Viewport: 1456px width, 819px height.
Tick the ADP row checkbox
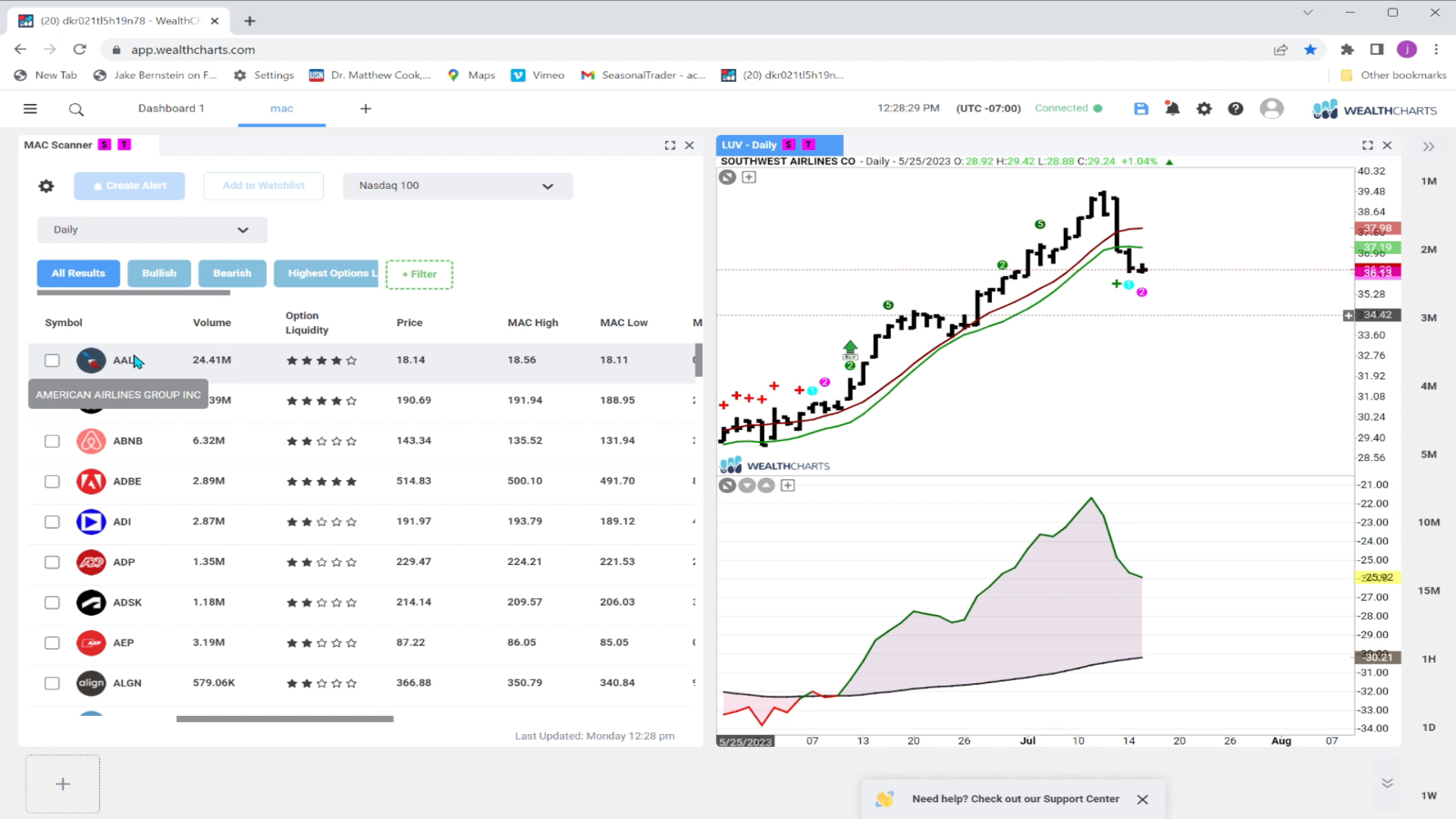click(52, 562)
